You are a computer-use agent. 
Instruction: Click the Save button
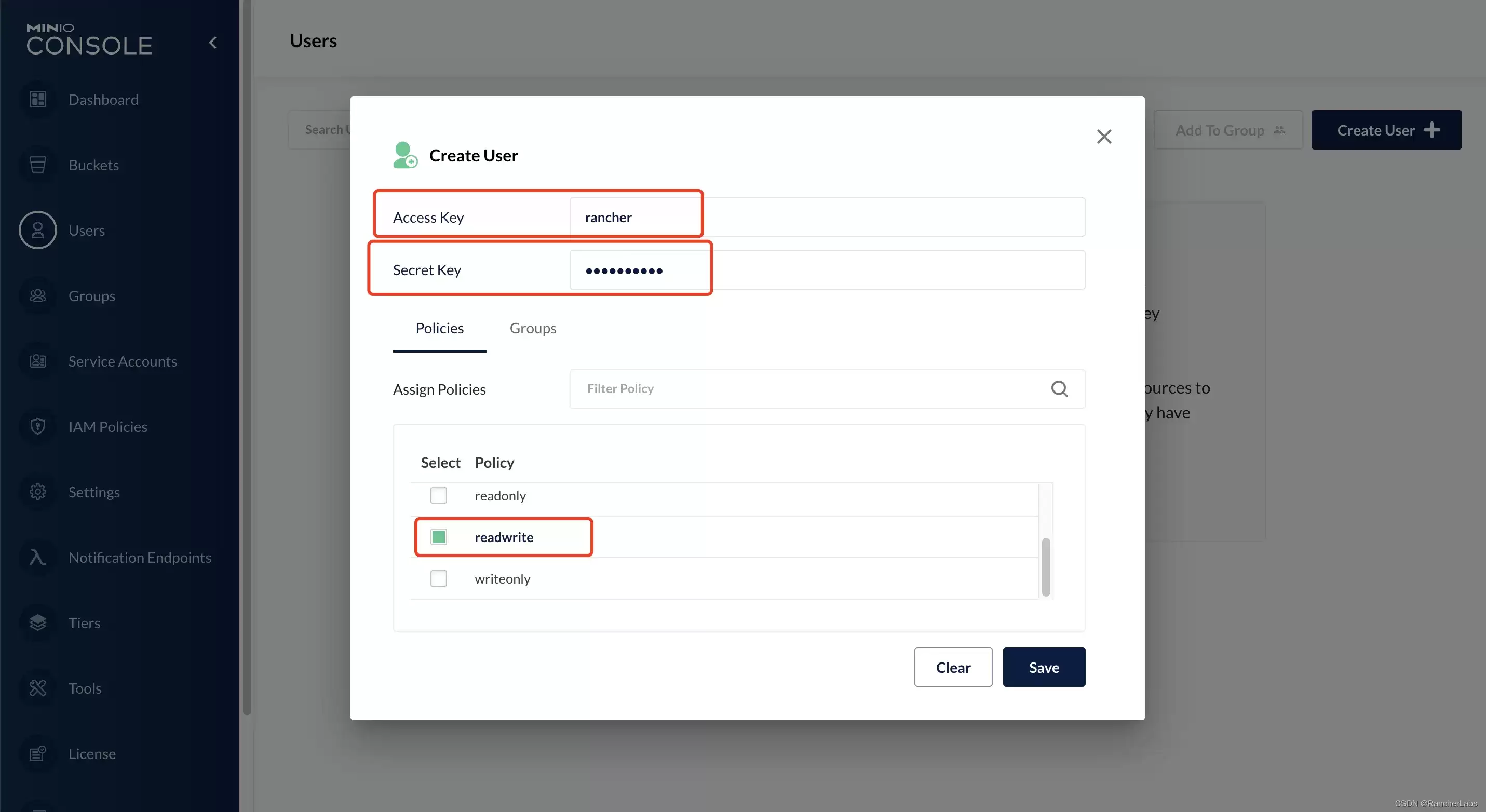click(1044, 667)
